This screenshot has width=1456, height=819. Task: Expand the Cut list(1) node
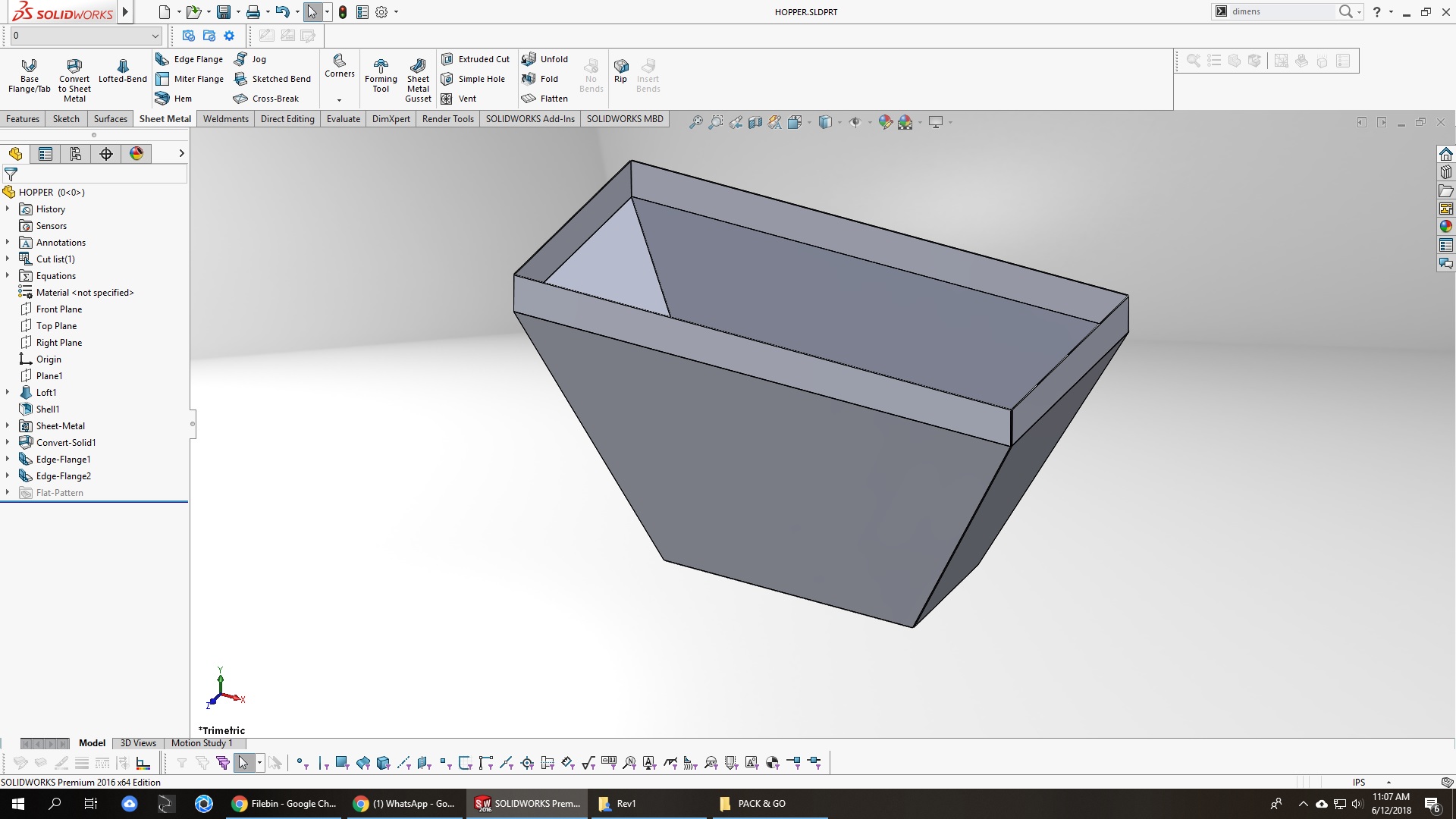[x=8, y=259]
